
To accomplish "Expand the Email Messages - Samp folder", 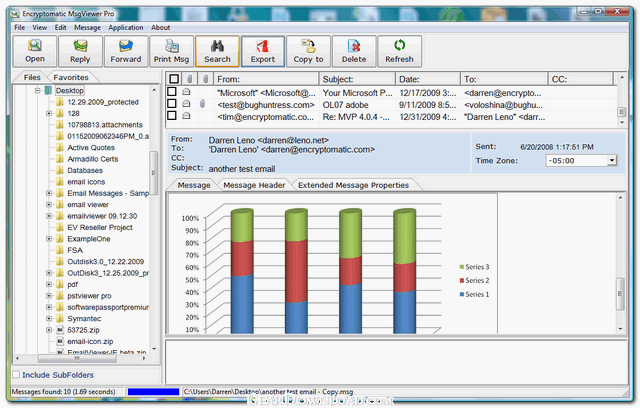I will click(x=49, y=193).
